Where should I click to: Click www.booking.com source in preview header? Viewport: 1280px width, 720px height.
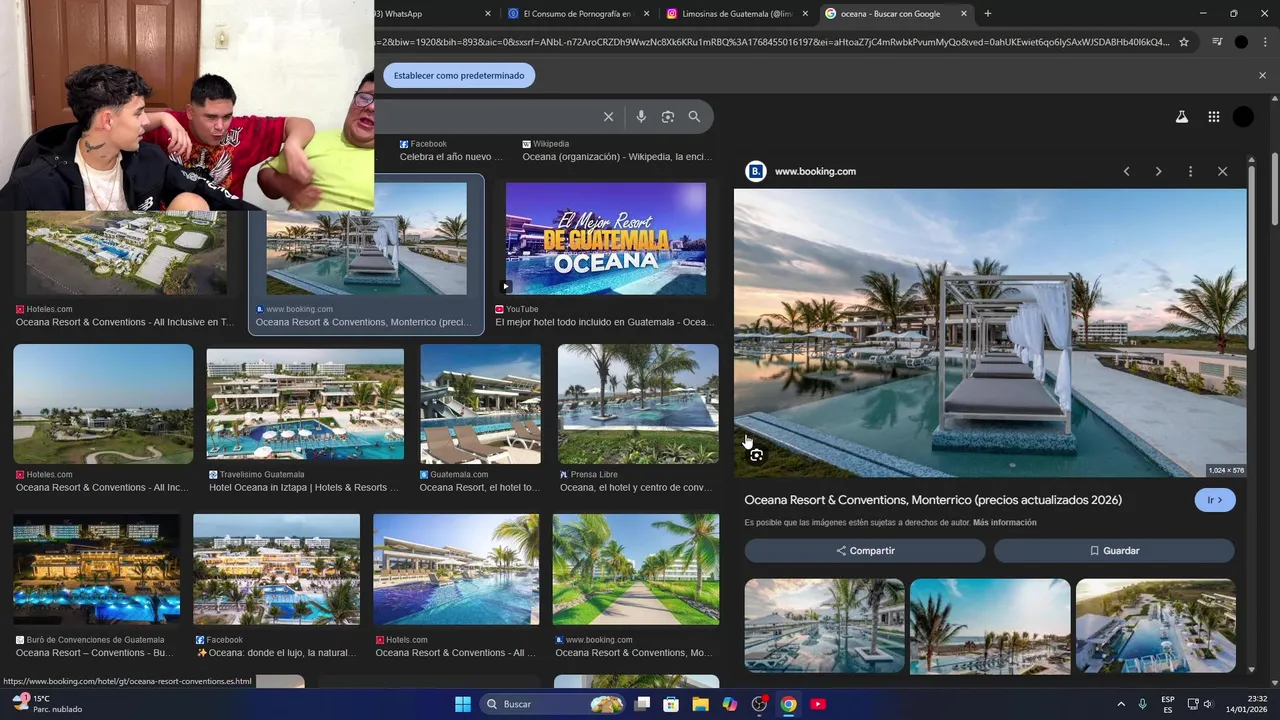tap(815, 171)
